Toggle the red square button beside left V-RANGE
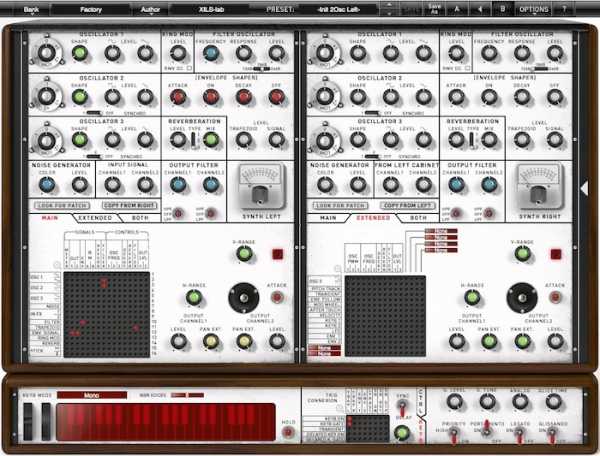The width and height of the screenshot is (600, 456). (x=277, y=254)
